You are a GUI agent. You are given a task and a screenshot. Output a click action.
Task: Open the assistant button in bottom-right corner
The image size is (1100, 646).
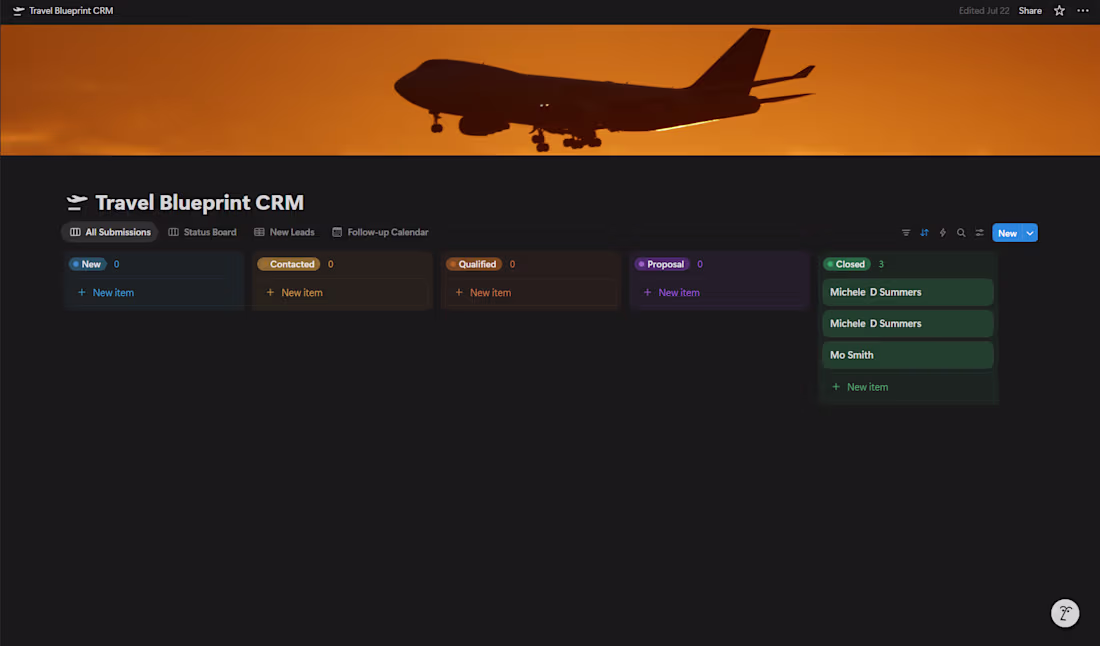tap(1064, 613)
